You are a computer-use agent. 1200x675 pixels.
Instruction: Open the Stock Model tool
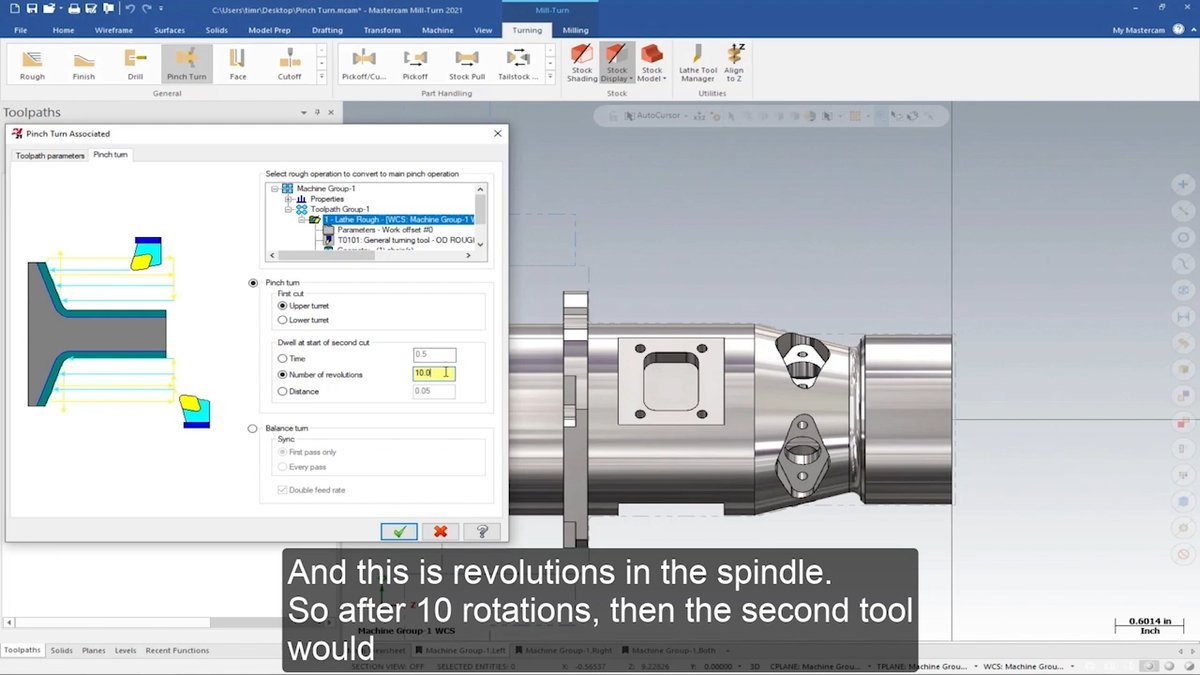[652, 63]
